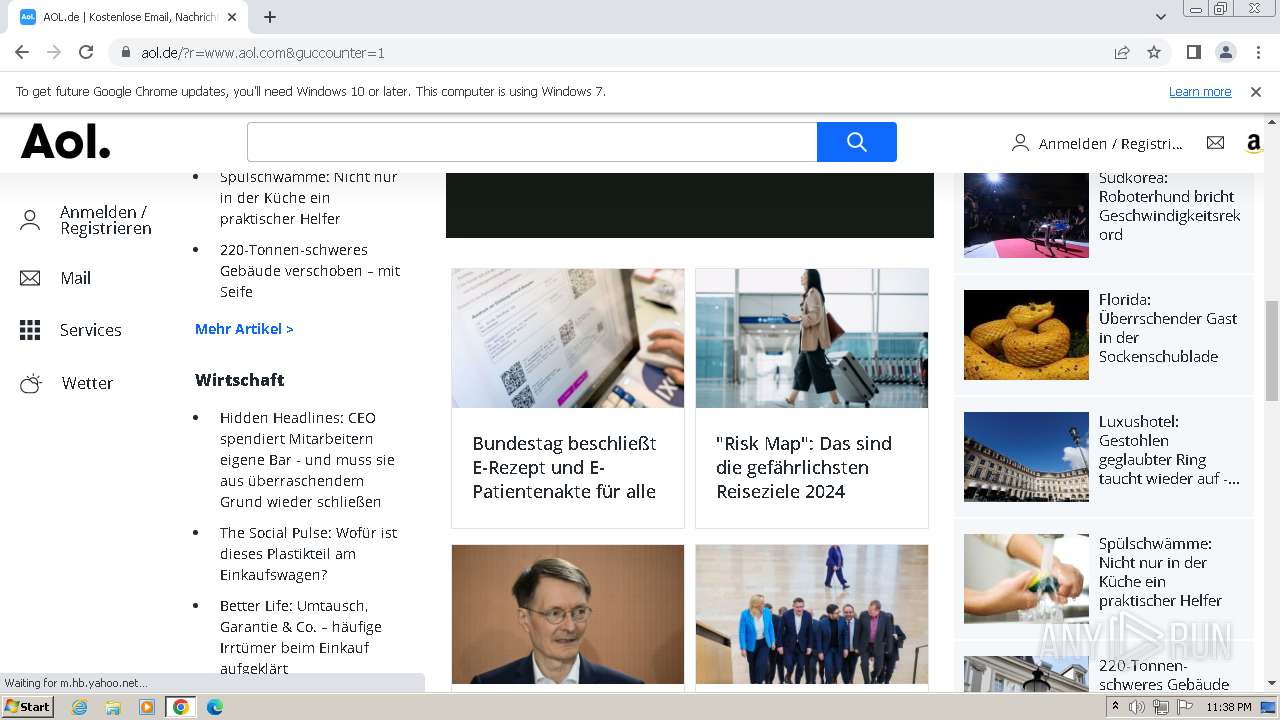
Task: Dismiss the Chrome update notification bar
Action: click(1256, 91)
